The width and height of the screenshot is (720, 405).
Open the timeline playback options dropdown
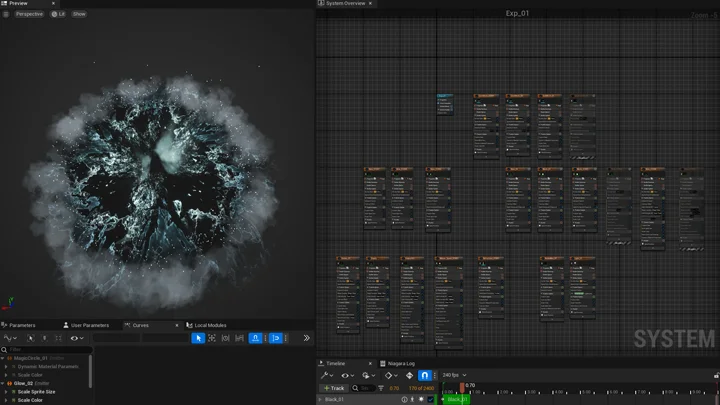[368, 376]
